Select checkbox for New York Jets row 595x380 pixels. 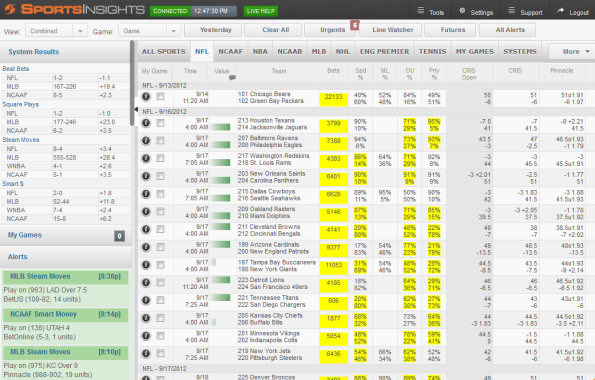point(161,353)
